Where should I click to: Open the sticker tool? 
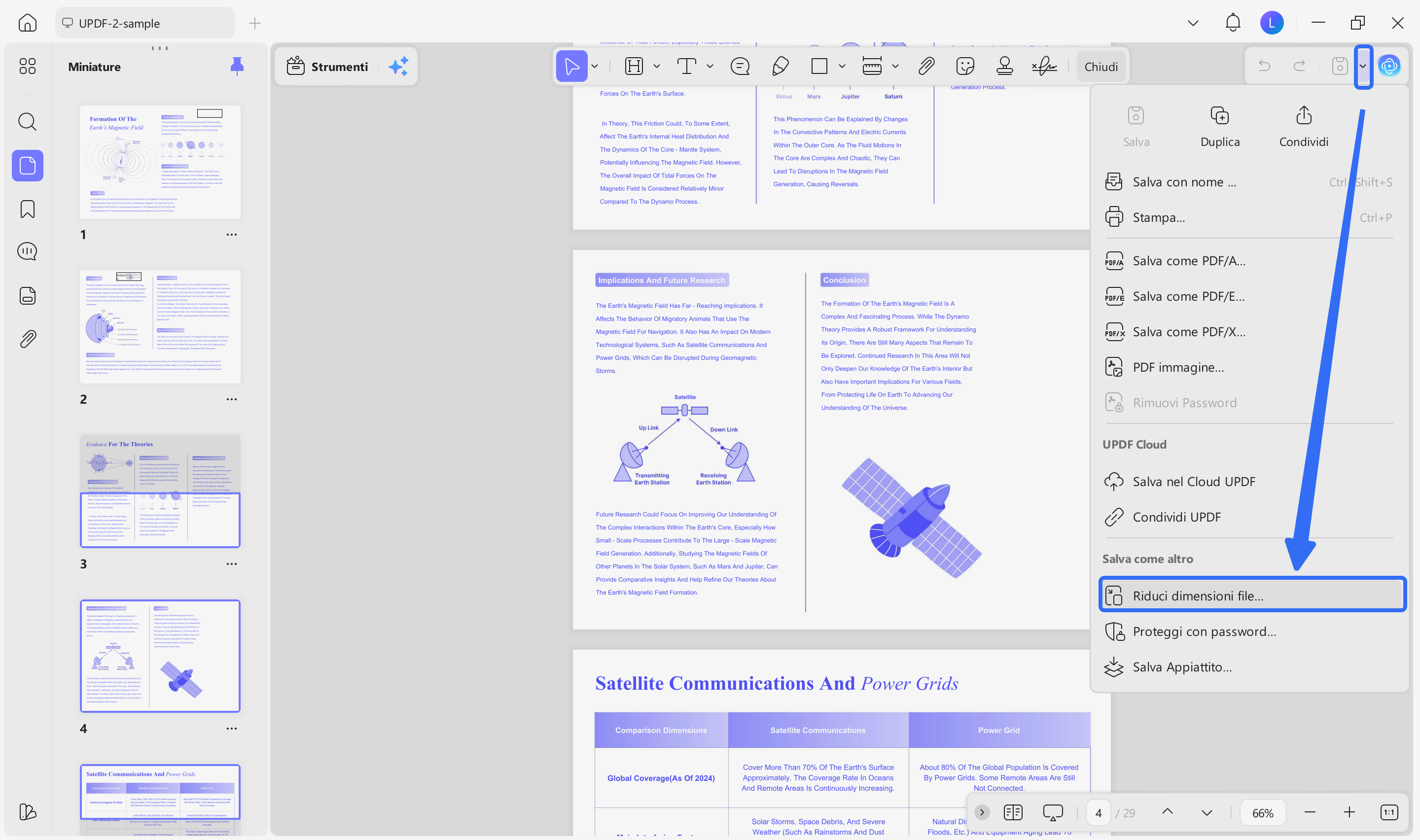click(x=965, y=66)
